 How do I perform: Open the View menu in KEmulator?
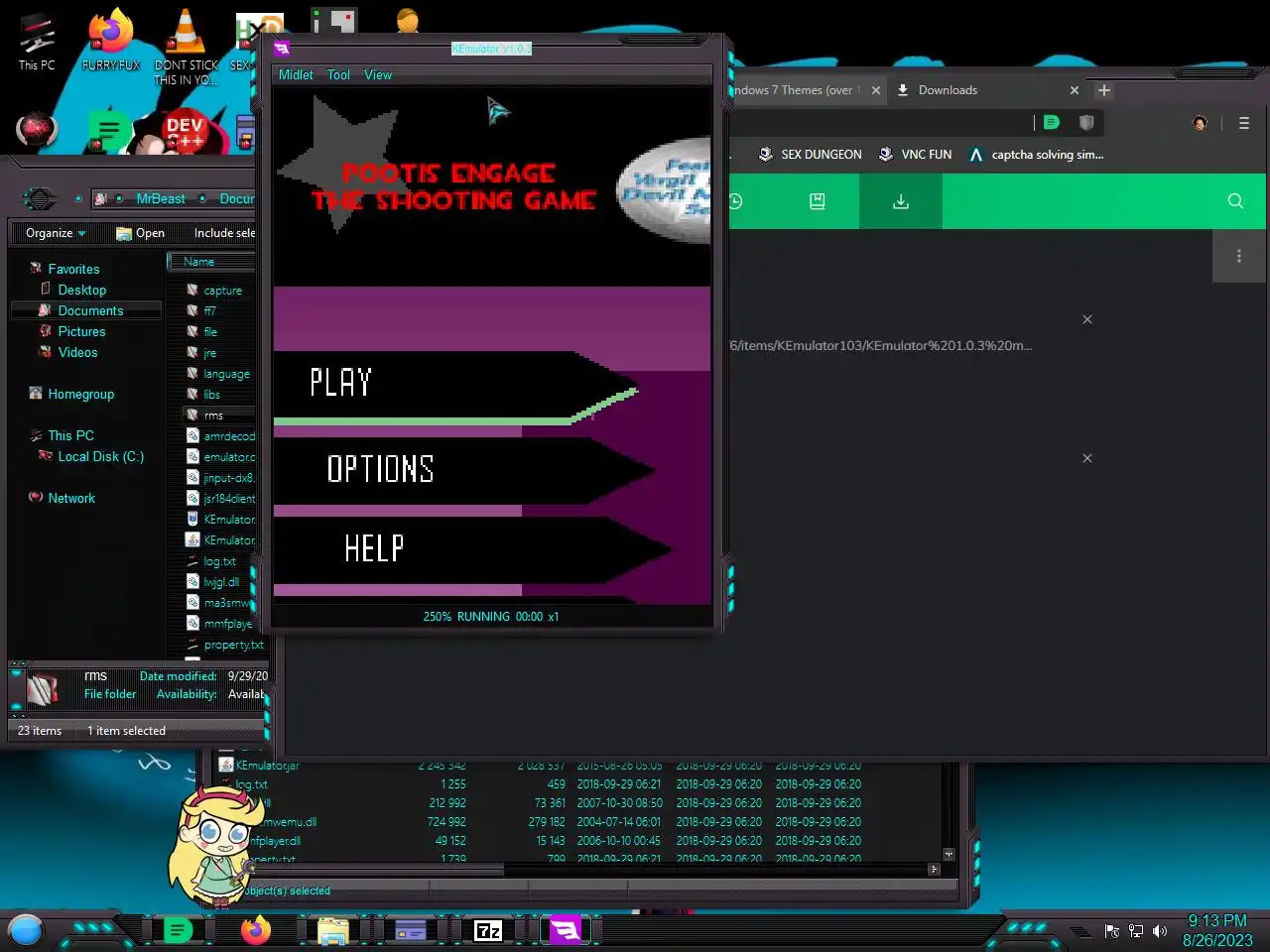378,74
